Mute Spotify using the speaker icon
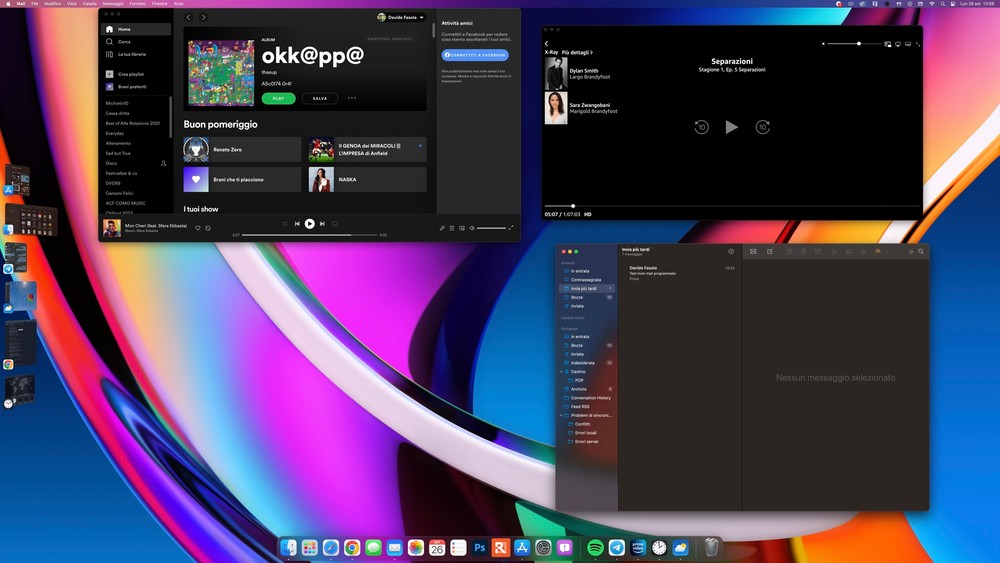The image size is (1000, 563). tap(471, 228)
